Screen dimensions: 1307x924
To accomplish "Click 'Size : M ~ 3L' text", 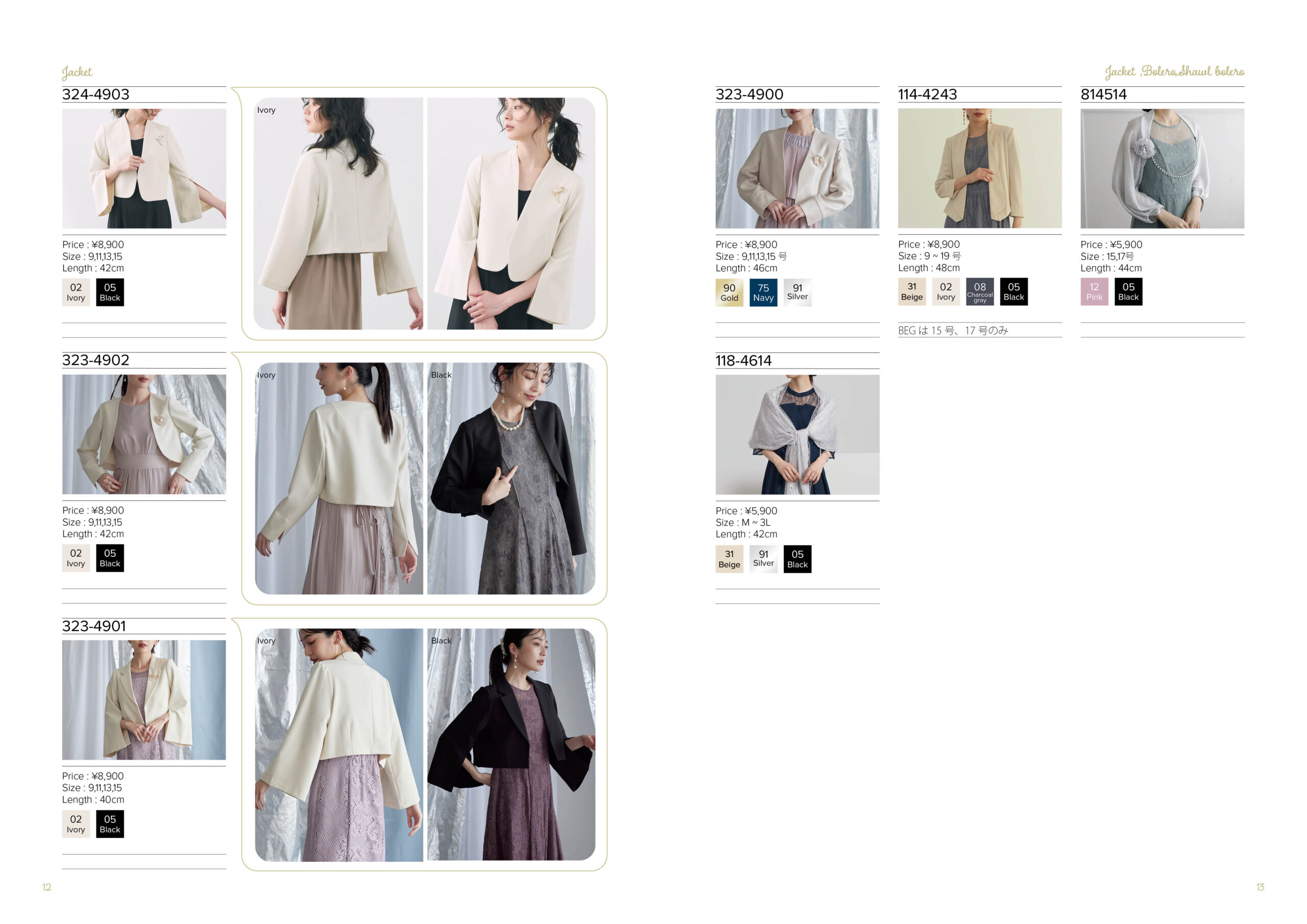I will [743, 523].
